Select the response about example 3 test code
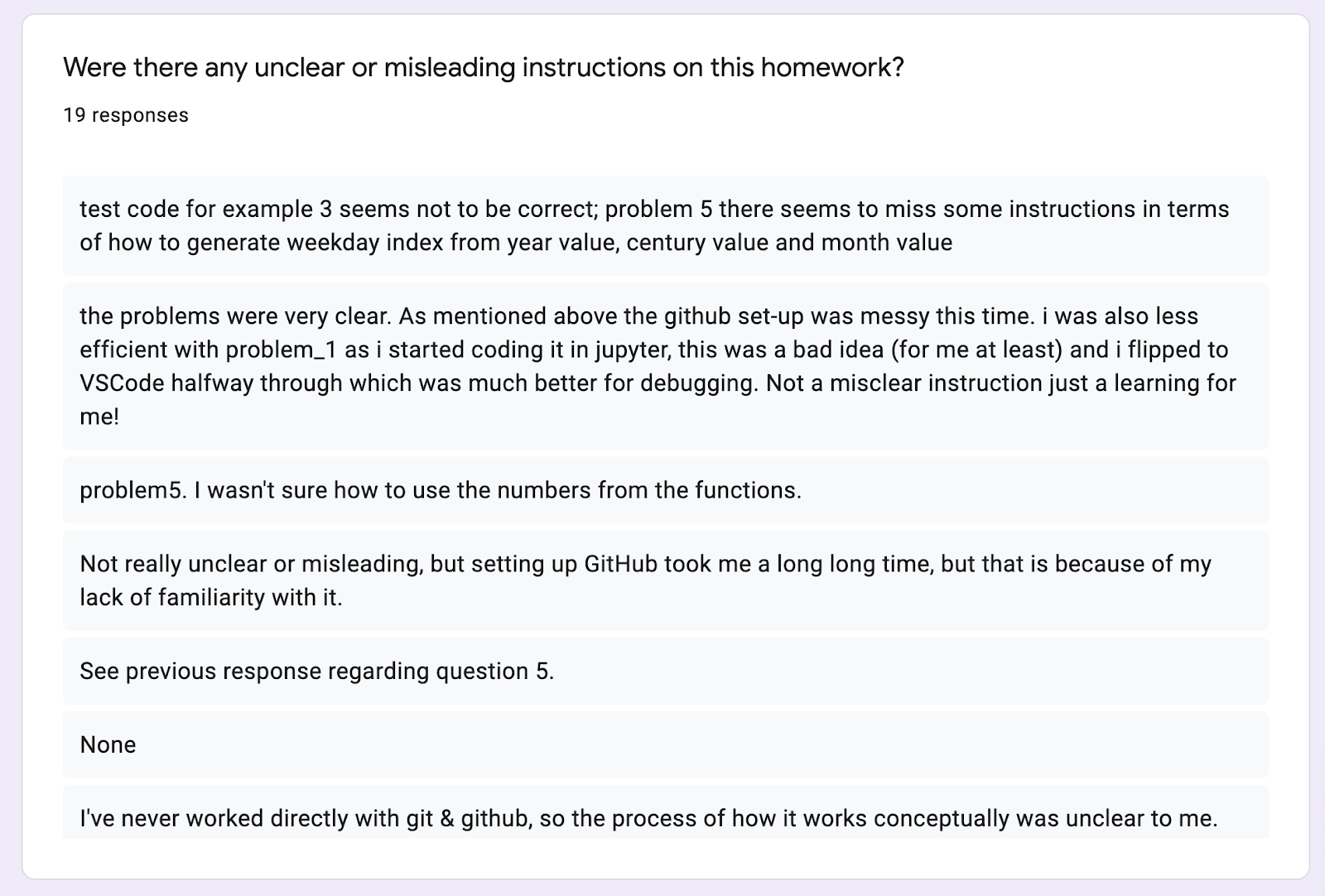1325x896 pixels. [665, 225]
